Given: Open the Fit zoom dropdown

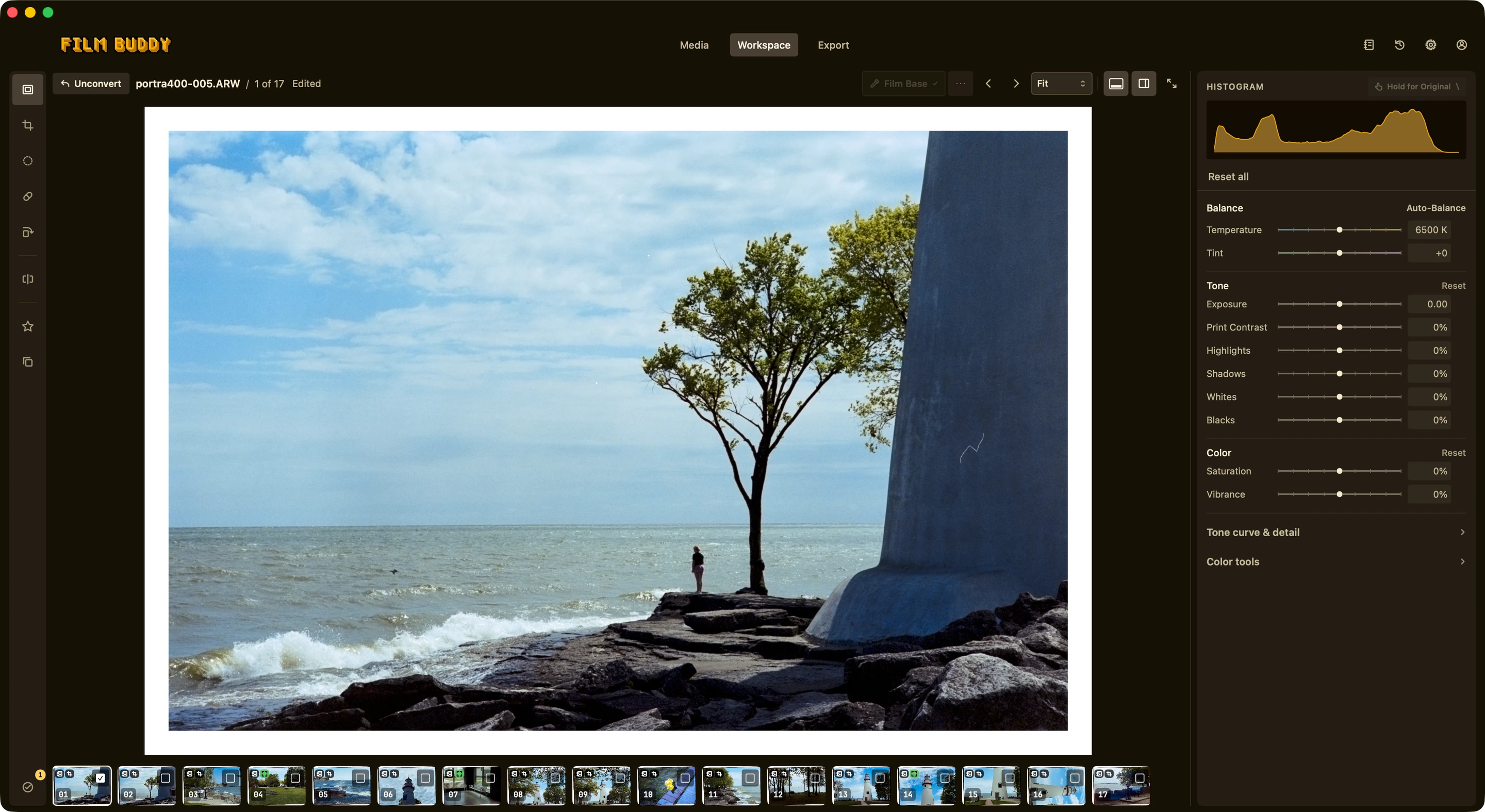Looking at the screenshot, I should [x=1061, y=84].
